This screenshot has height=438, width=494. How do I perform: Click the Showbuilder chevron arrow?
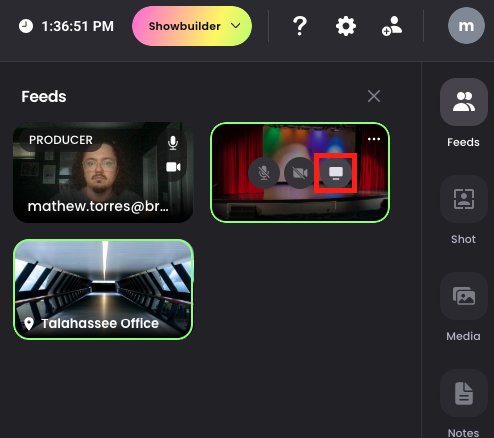coord(236,26)
